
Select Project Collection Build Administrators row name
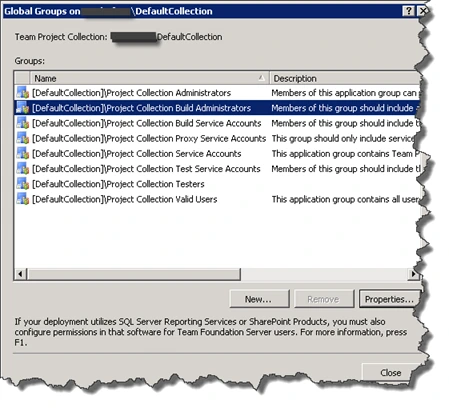(x=141, y=108)
